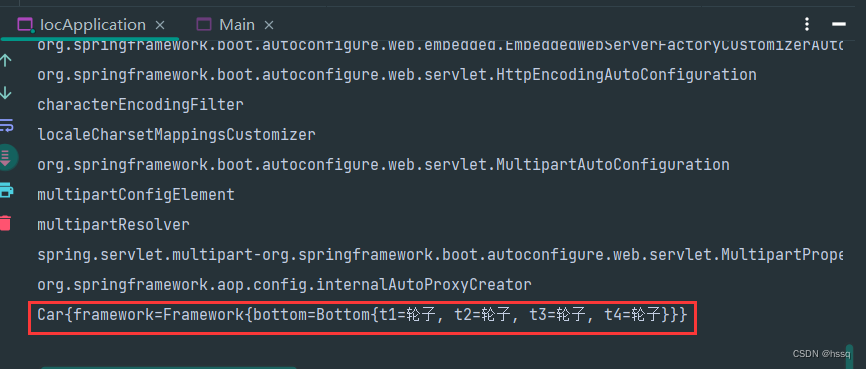Click the up arrow console navigation icon
Image resolution: width=866 pixels, height=369 pixels.
(x=6, y=60)
